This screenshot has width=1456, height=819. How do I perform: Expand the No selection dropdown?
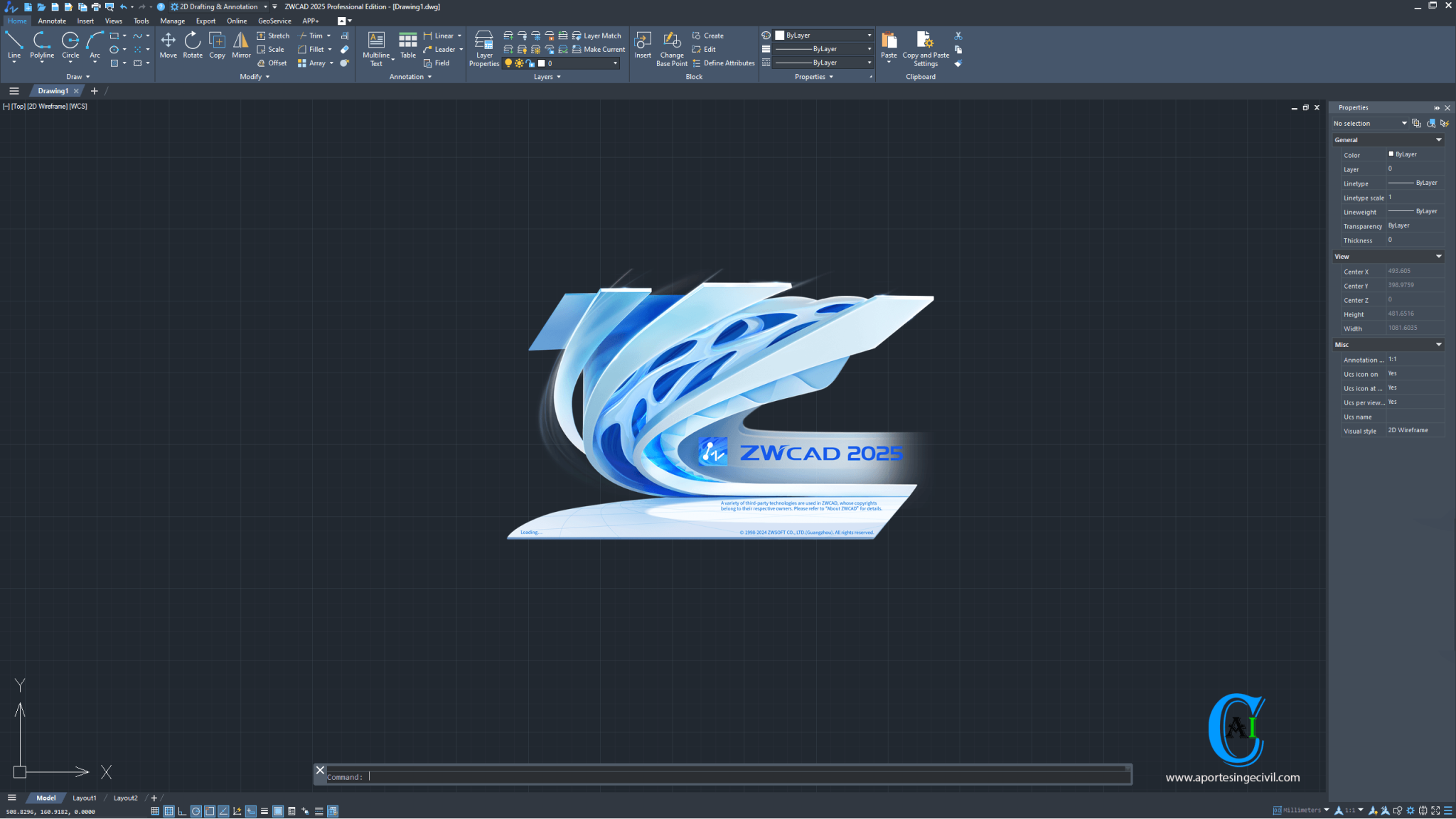(1403, 124)
